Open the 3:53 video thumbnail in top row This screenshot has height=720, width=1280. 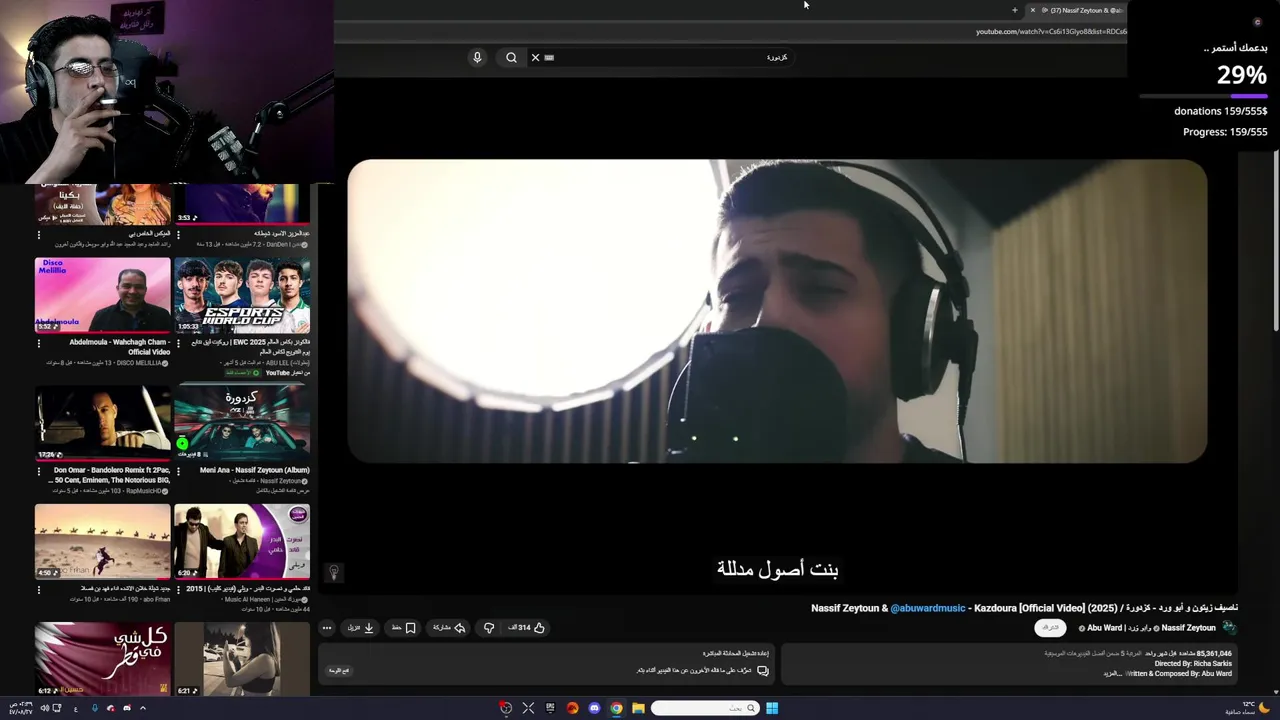(242, 204)
